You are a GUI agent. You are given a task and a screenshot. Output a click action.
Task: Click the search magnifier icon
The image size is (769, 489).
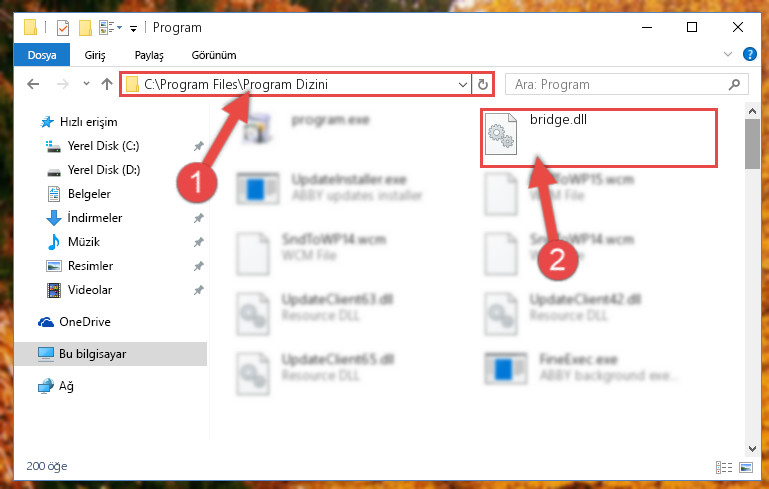734,84
